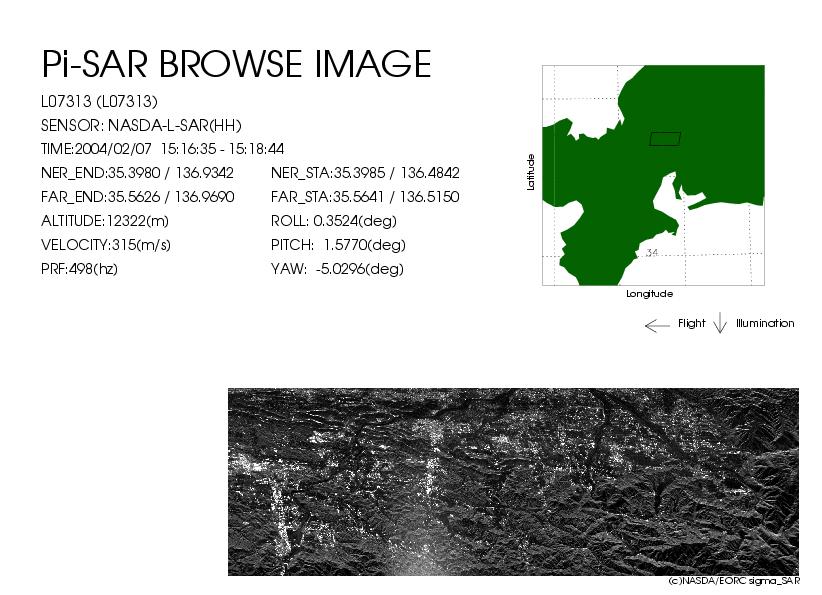The width and height of the screenshot is (822, 595).
Task: Click the Longitude axis label
Action: pyautogui.click(x=650, y=294)
